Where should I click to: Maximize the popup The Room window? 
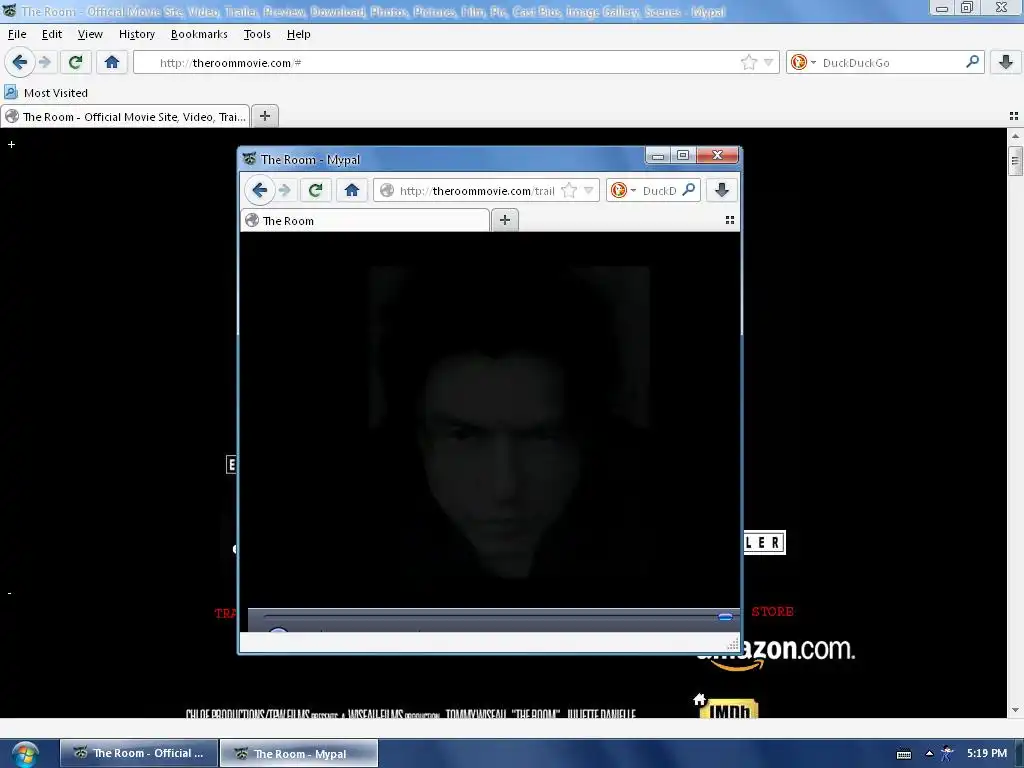click(683, 155)
